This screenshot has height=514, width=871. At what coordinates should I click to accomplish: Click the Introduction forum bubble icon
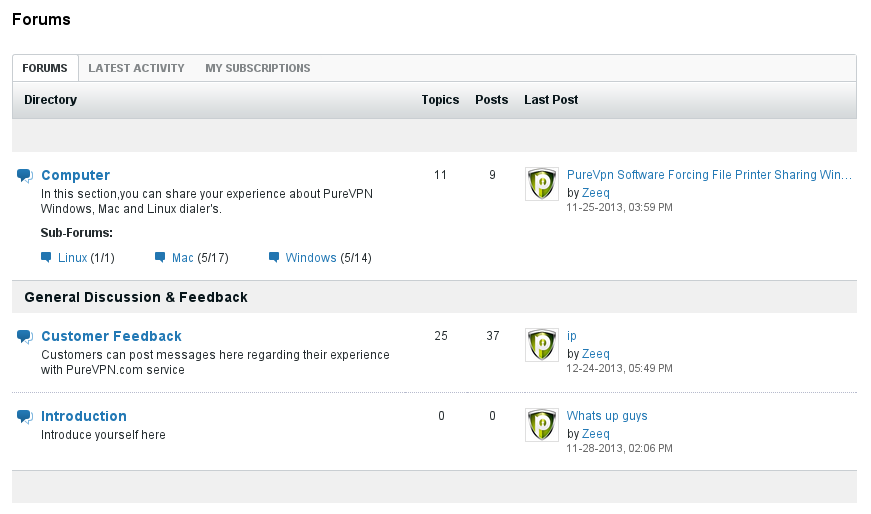(x=25, y=417)
